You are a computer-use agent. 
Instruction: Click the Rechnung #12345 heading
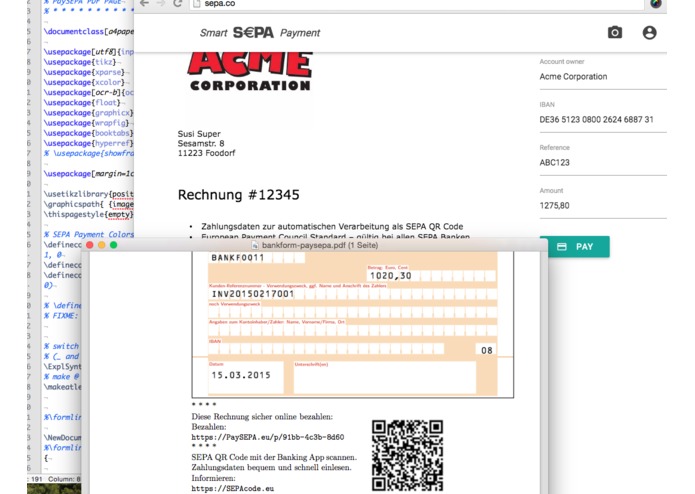(238, 195)
